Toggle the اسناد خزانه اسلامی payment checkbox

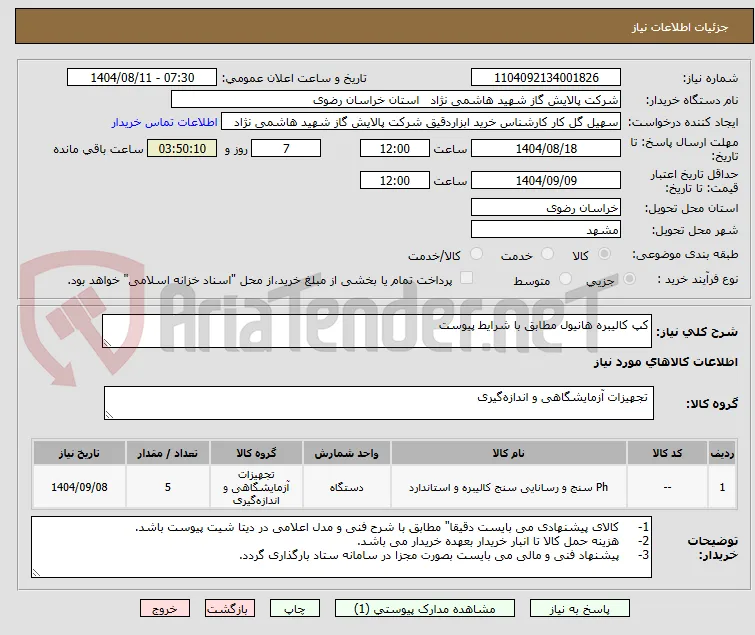466,278
